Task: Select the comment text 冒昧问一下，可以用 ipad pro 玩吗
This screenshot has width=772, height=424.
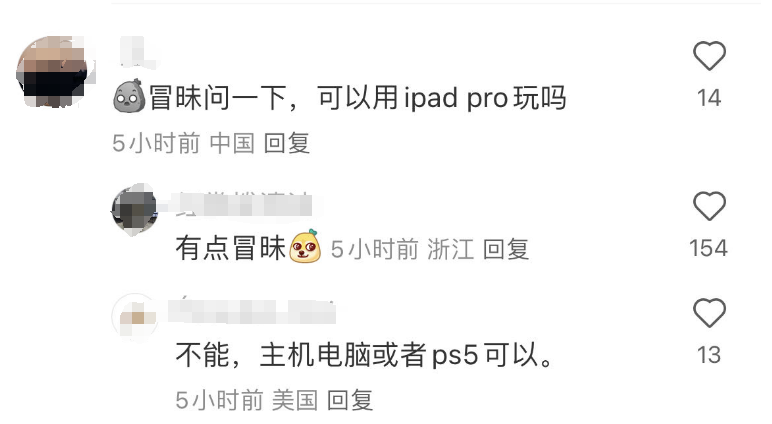Action: pyautogui.click(x=357, y=97)
